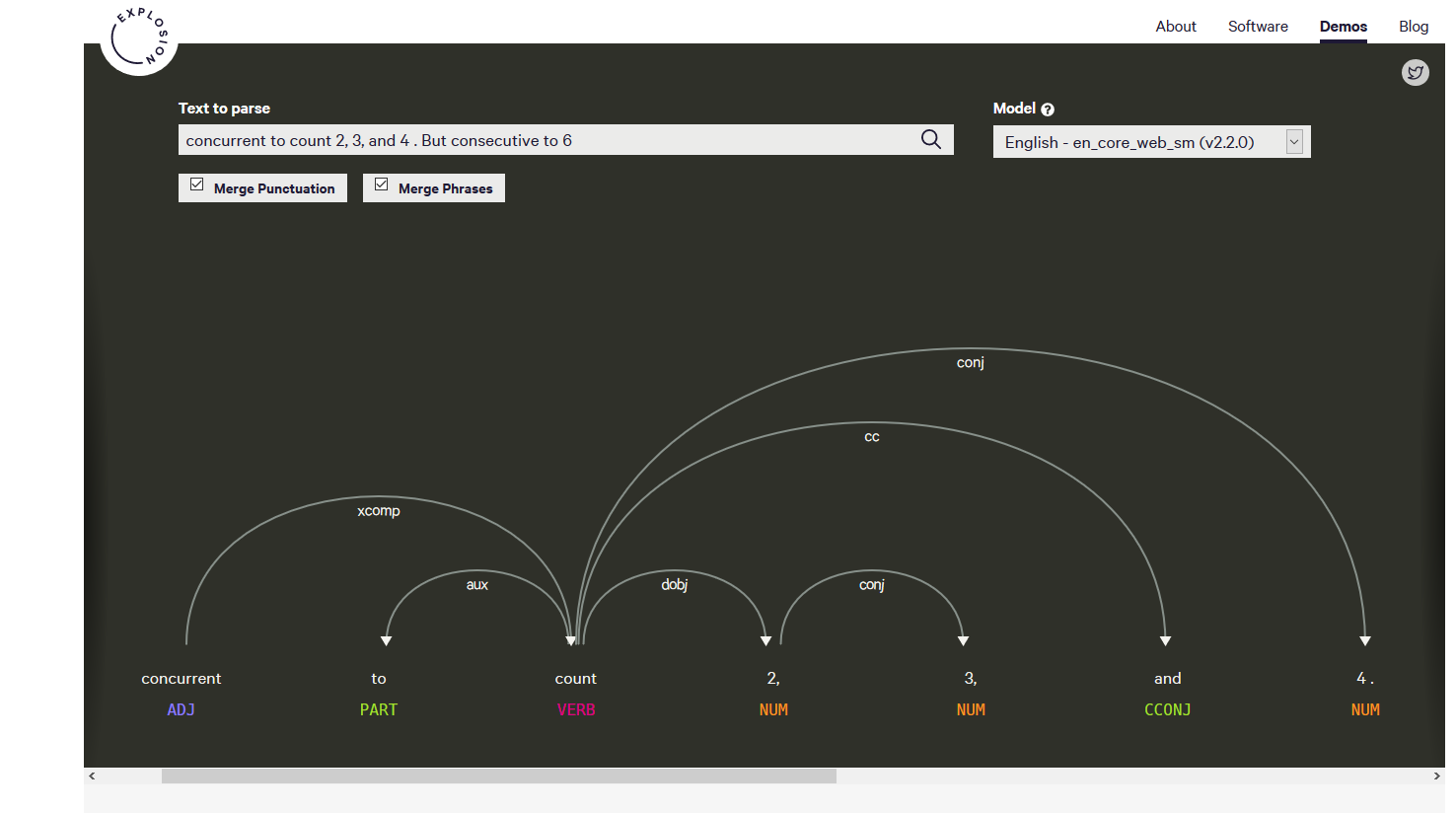Click the Explosion logo
The height and width of the screenshot is (813, 1456).
[139, 37]
